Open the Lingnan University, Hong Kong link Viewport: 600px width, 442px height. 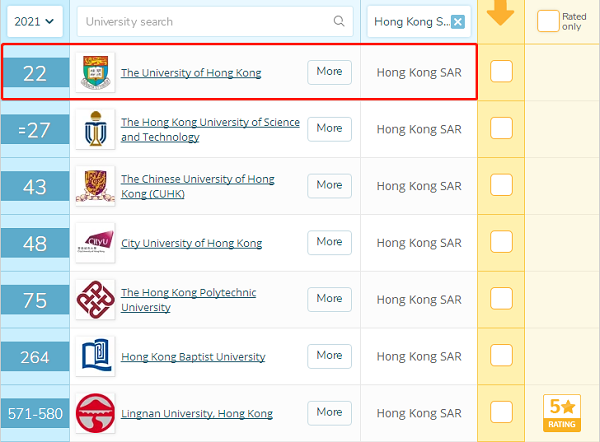coord(196,414)
